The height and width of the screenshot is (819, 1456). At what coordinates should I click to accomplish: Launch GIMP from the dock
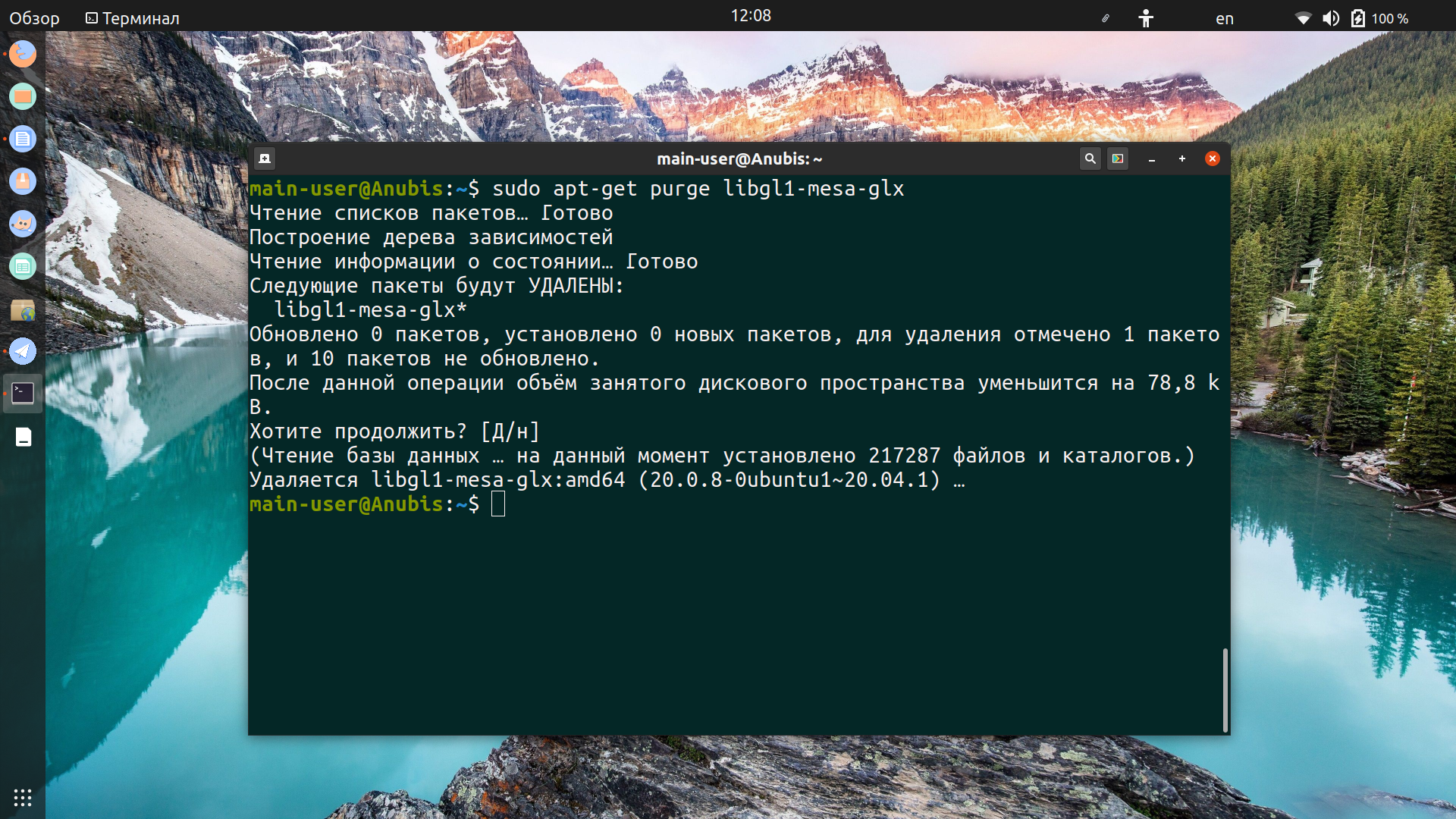tap(23, 224)
